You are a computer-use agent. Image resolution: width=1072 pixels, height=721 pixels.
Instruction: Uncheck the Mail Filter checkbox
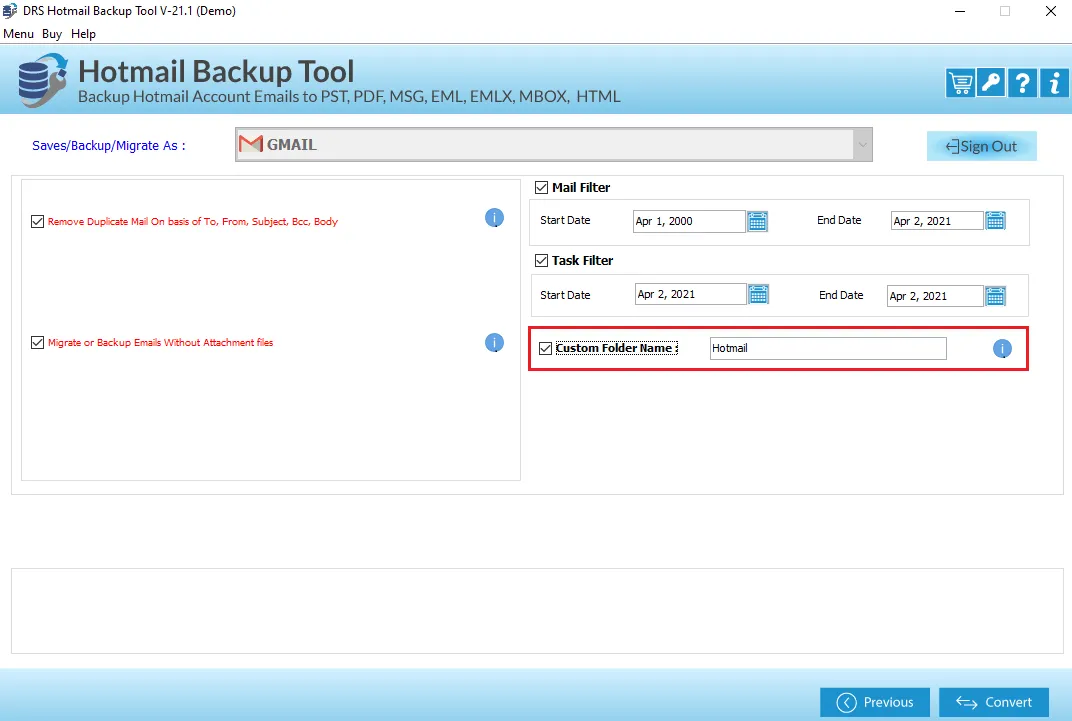tap(541, 187)
